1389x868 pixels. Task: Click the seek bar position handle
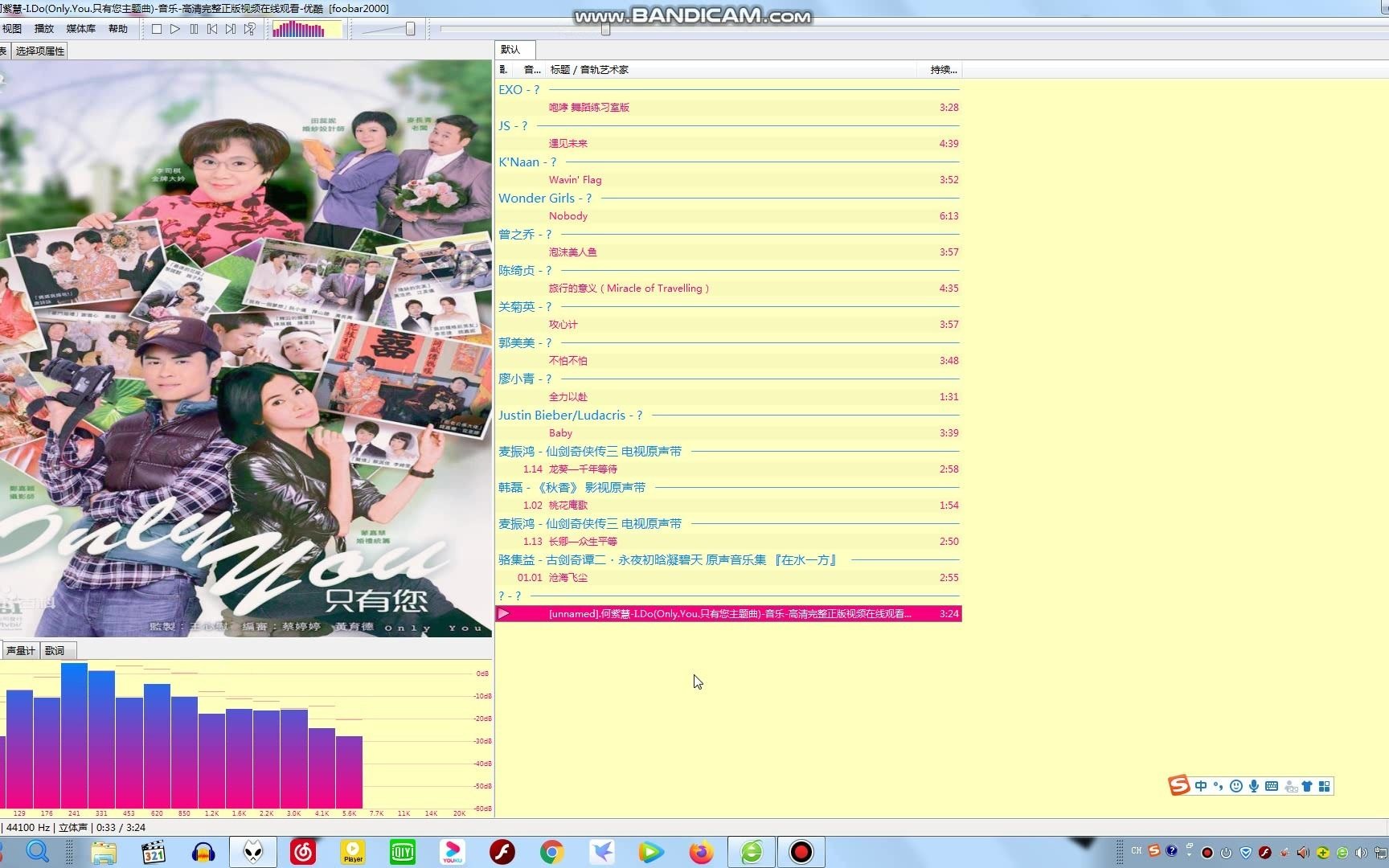point(605,29)
